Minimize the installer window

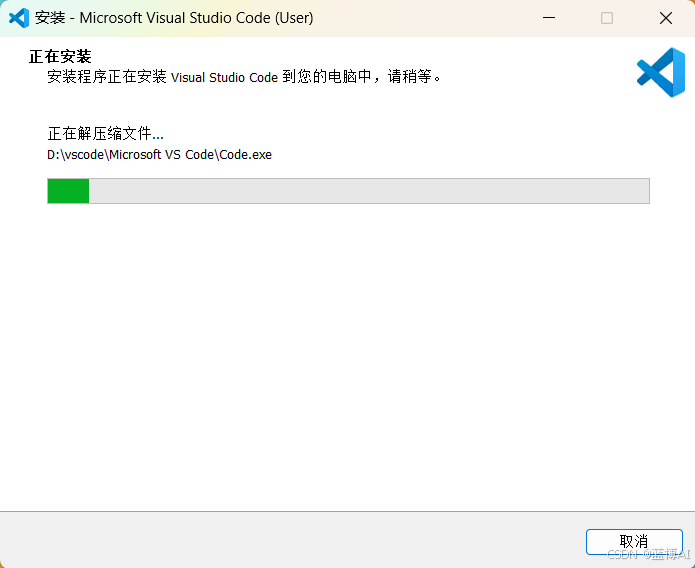click(x=549, y=18)
